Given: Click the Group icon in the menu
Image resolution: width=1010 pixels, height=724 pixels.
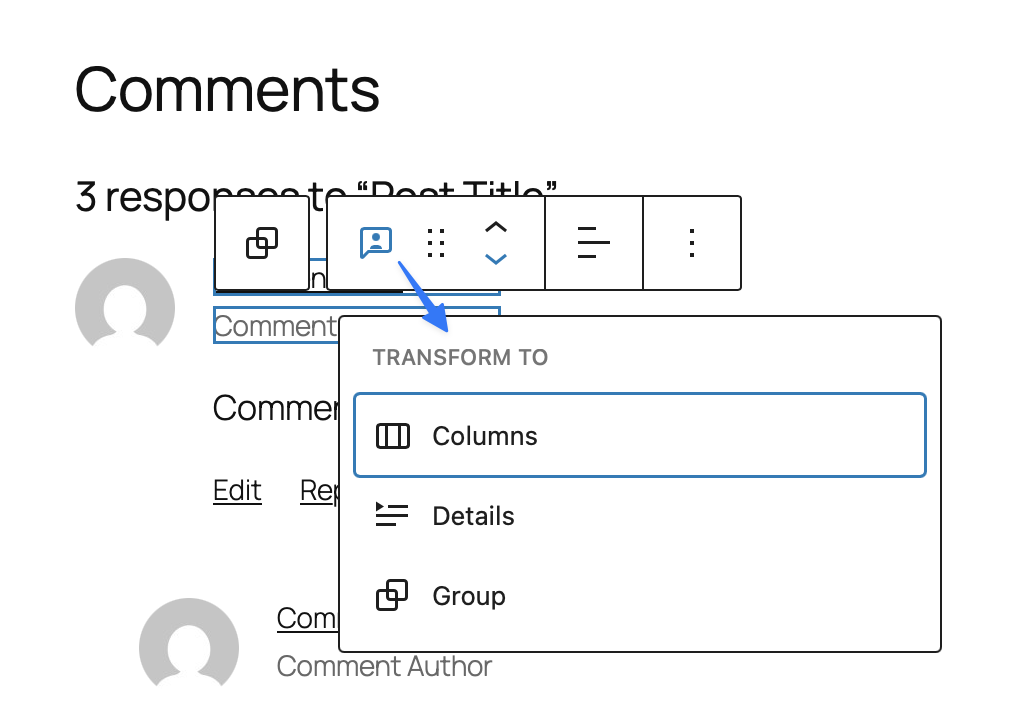Looking at the screenshot, I should click(x=392, y=595).
